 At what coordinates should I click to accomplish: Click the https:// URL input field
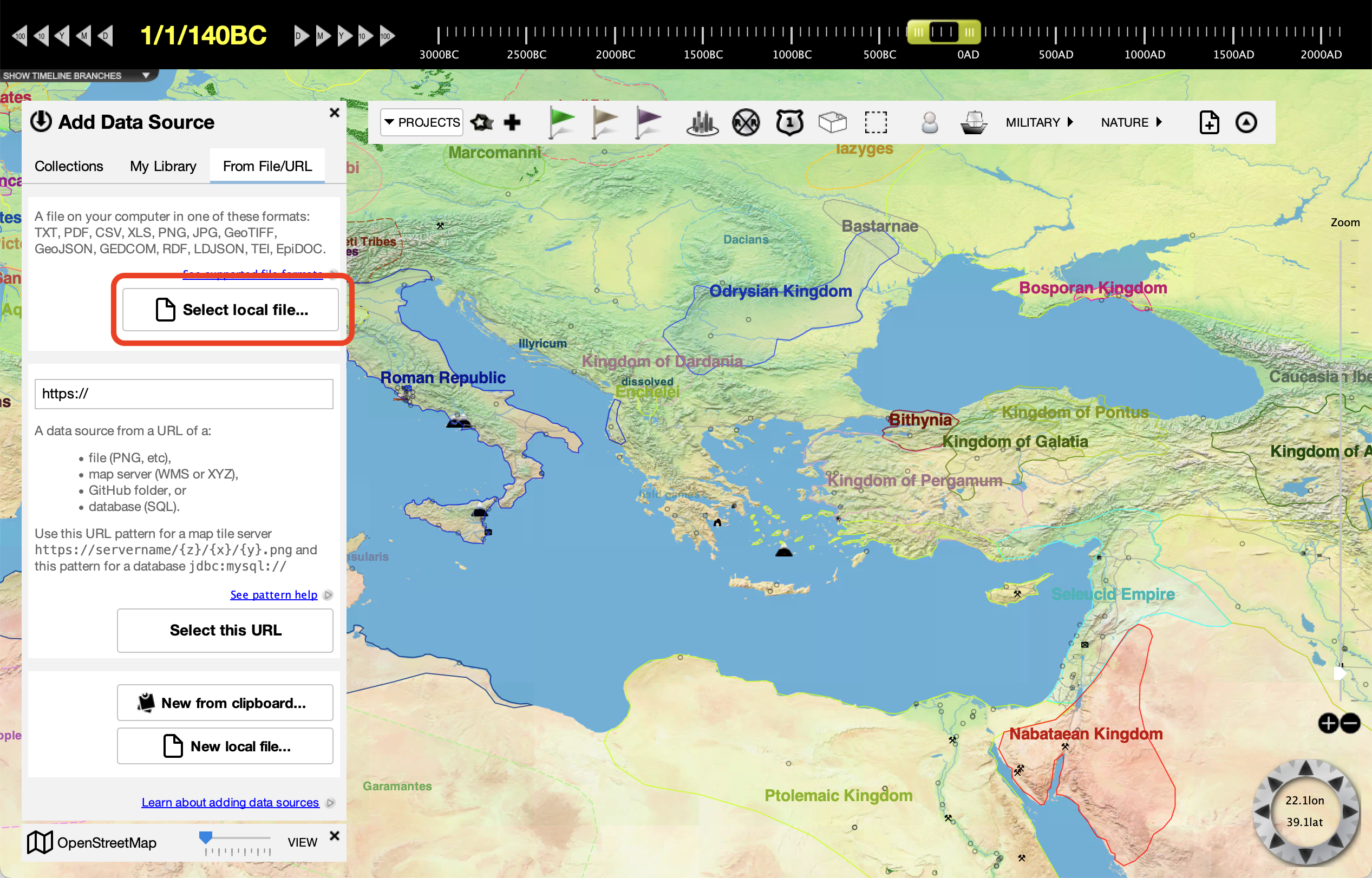[x=184, y=394]
